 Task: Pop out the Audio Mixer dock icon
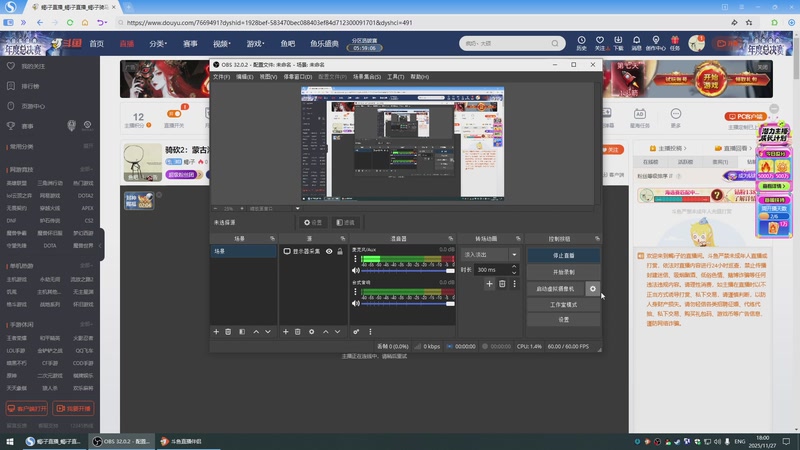pos(451,238)
